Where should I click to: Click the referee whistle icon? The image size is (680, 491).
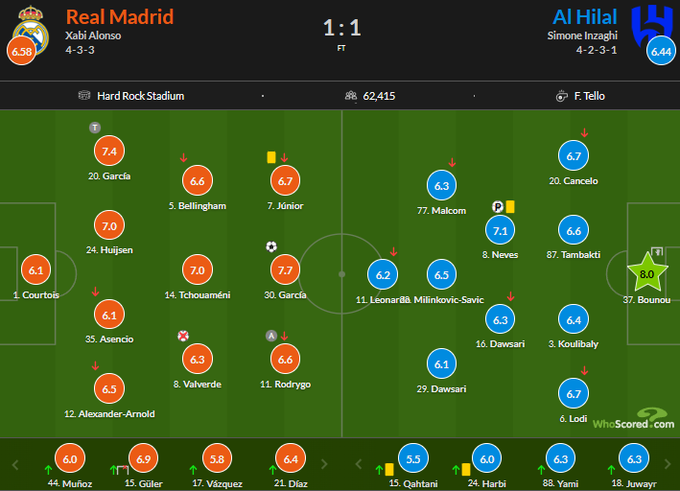tap(563, 96)
